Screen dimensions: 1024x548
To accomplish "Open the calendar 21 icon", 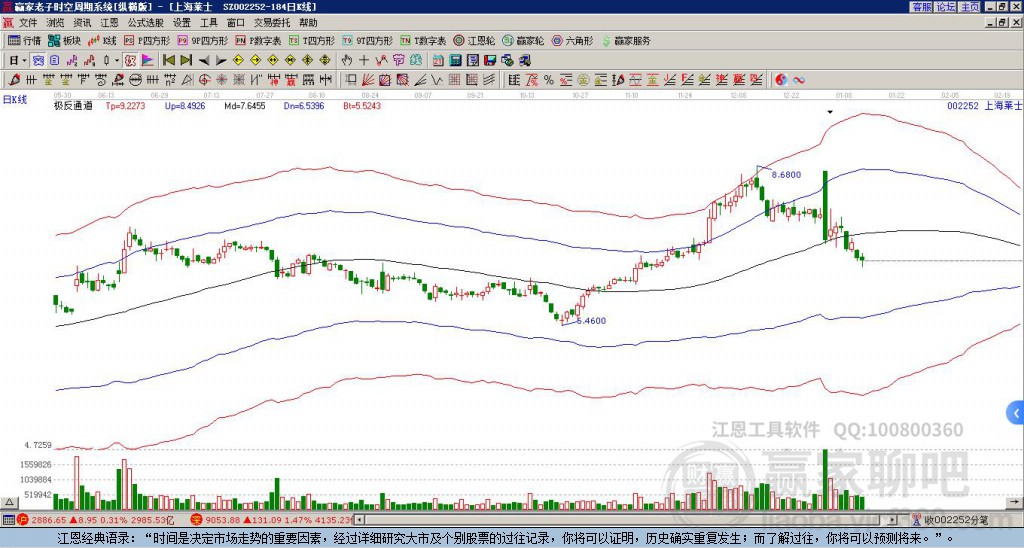I will point(438,61).
